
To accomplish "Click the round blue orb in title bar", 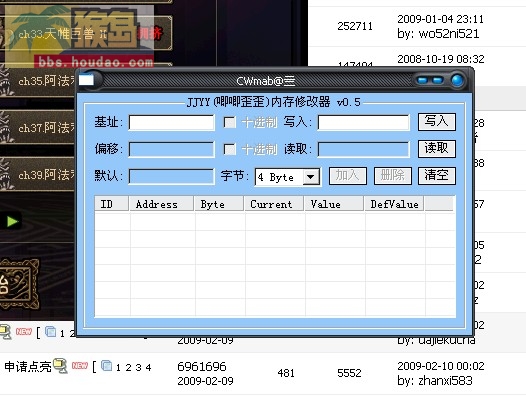I will [x=457, y=81].
